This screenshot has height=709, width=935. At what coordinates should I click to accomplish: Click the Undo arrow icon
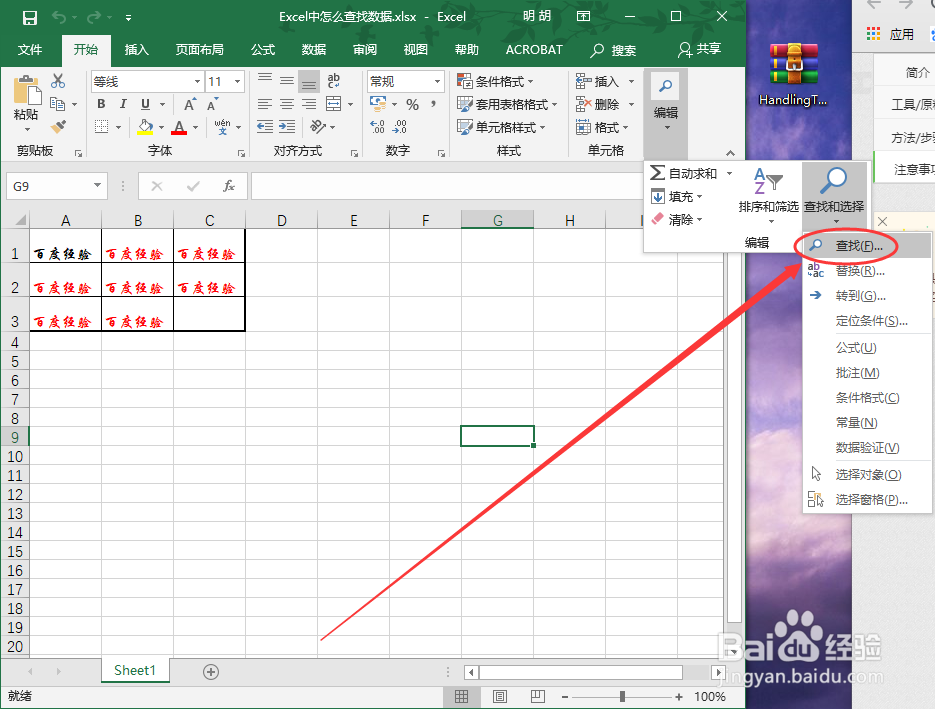(x=59, y=17)
